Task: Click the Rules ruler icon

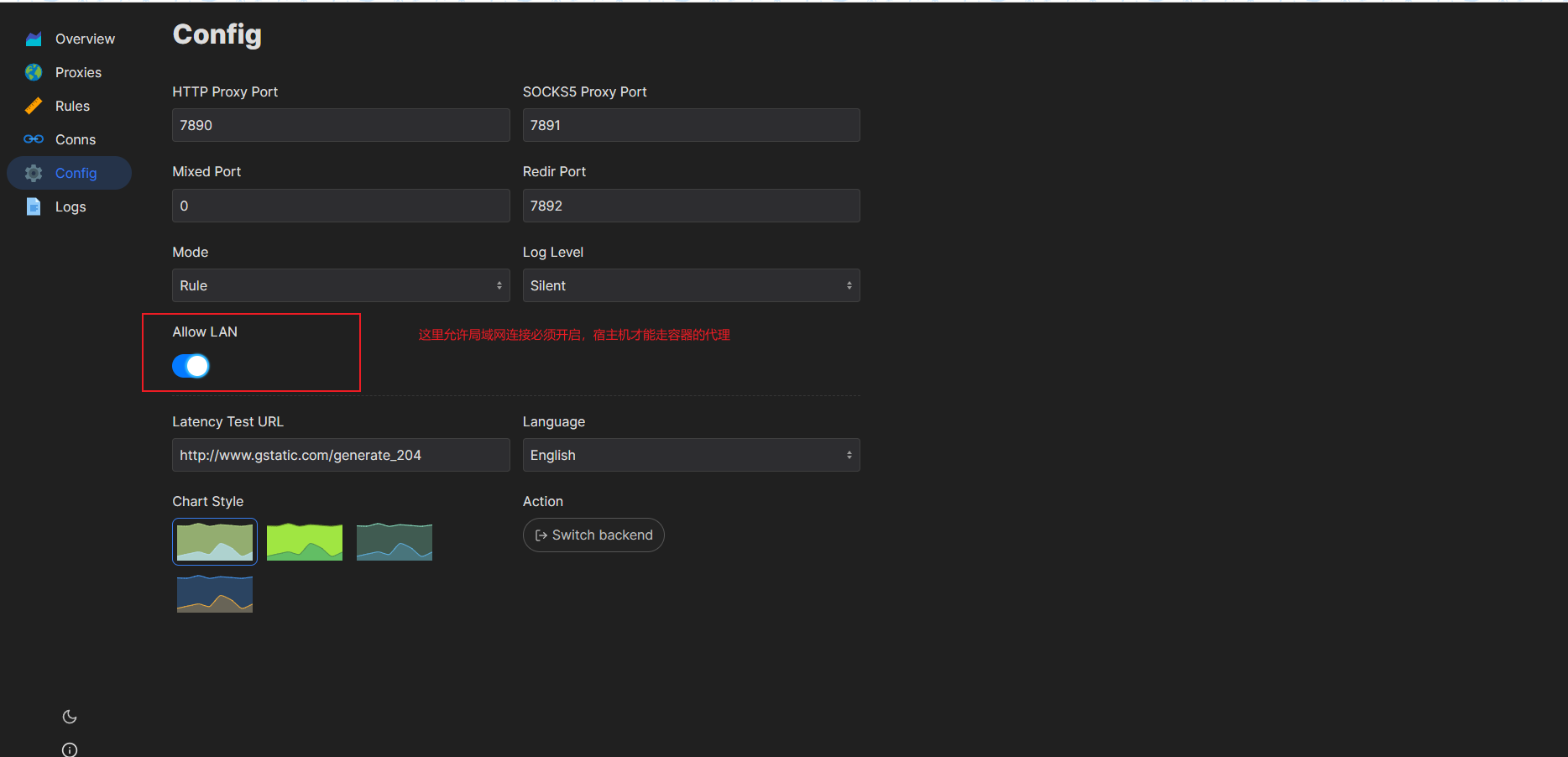Action: click(34, 106)
